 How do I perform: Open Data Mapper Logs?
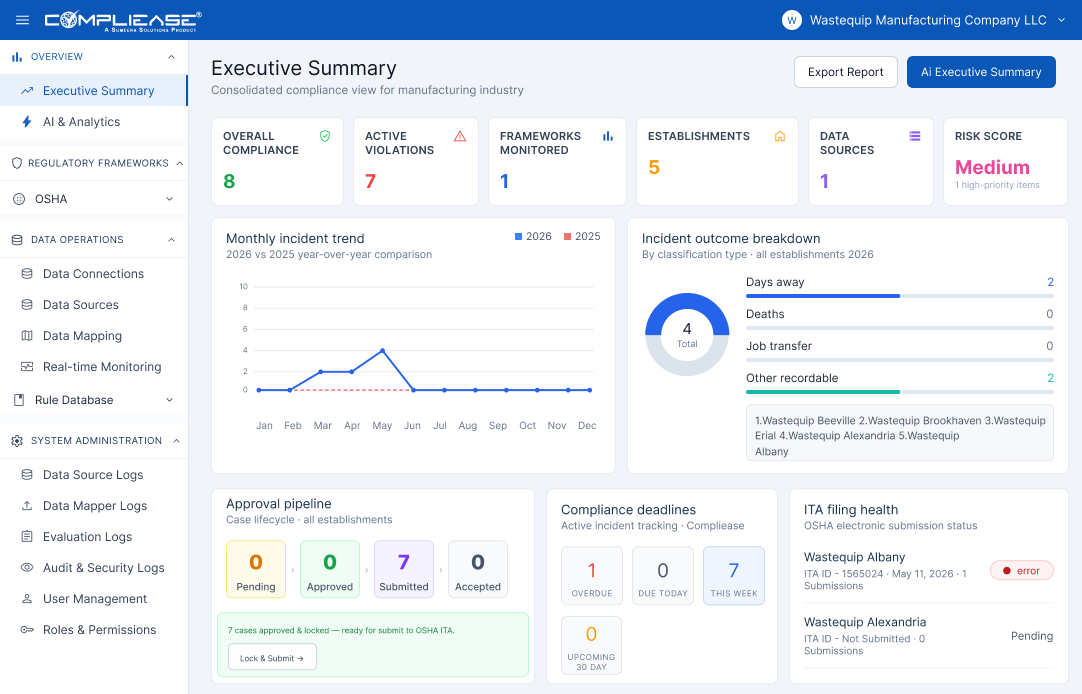coord(93,506)
